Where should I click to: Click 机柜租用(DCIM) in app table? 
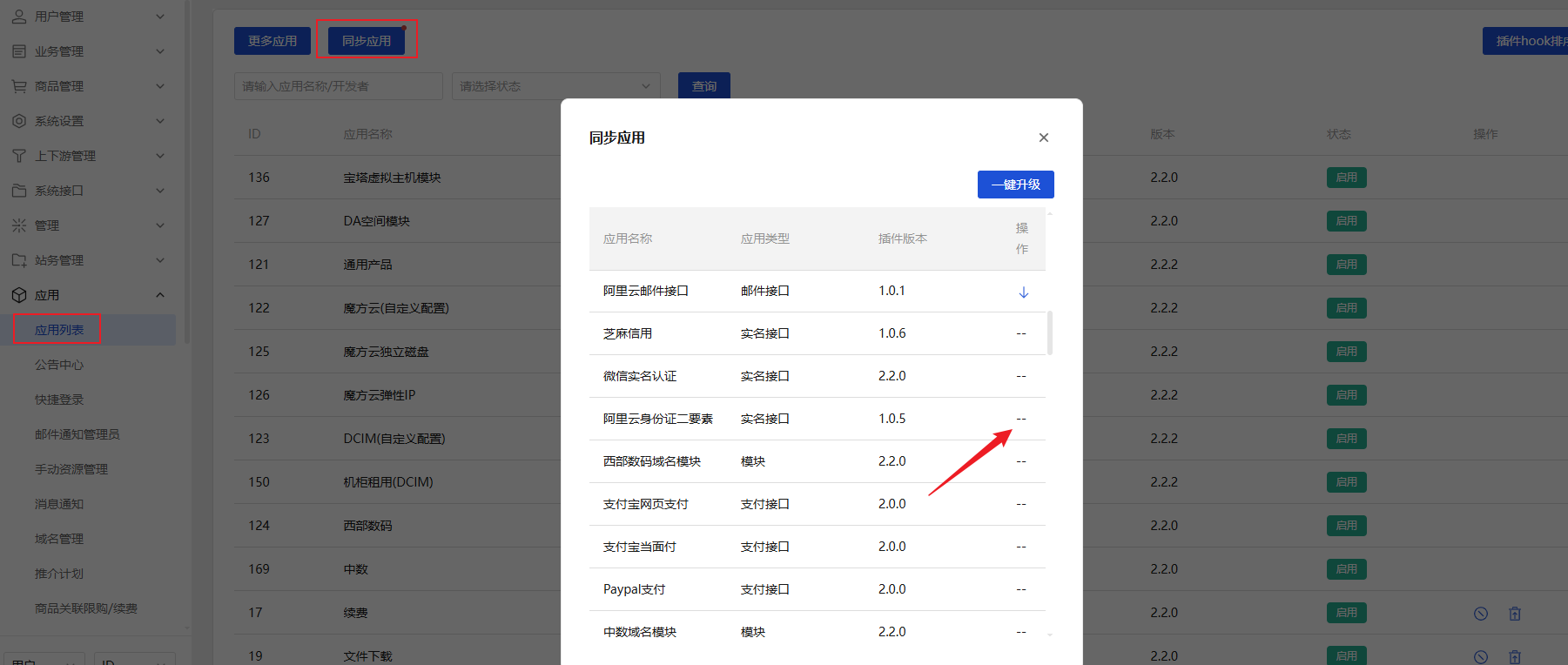(388, 482)
